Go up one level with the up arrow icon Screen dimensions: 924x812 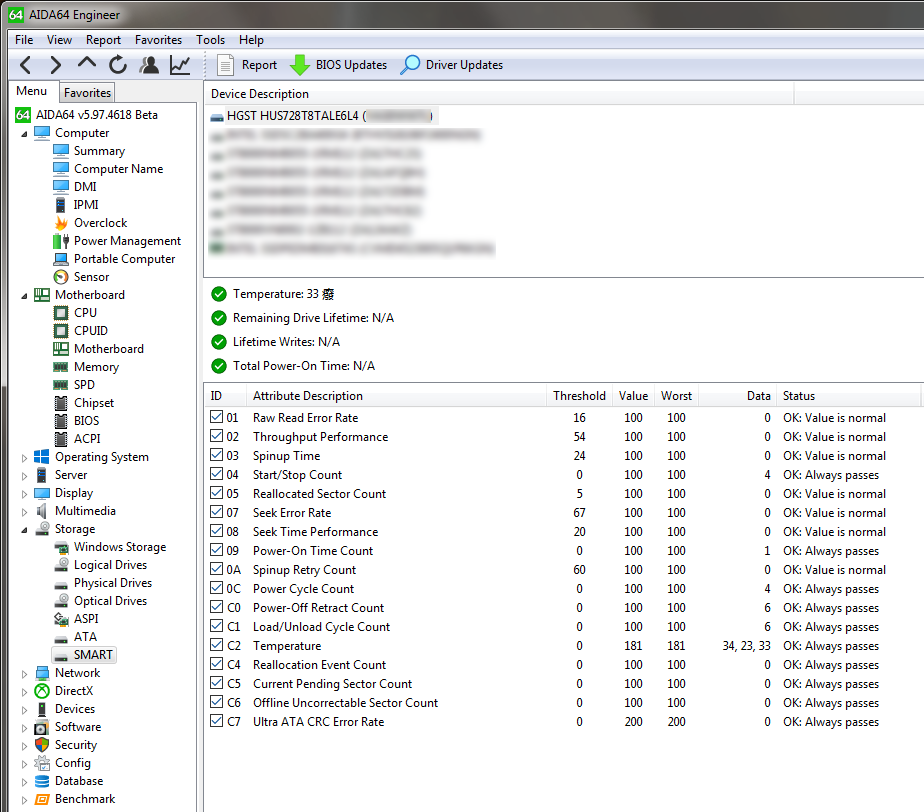[x=87, y=63]
